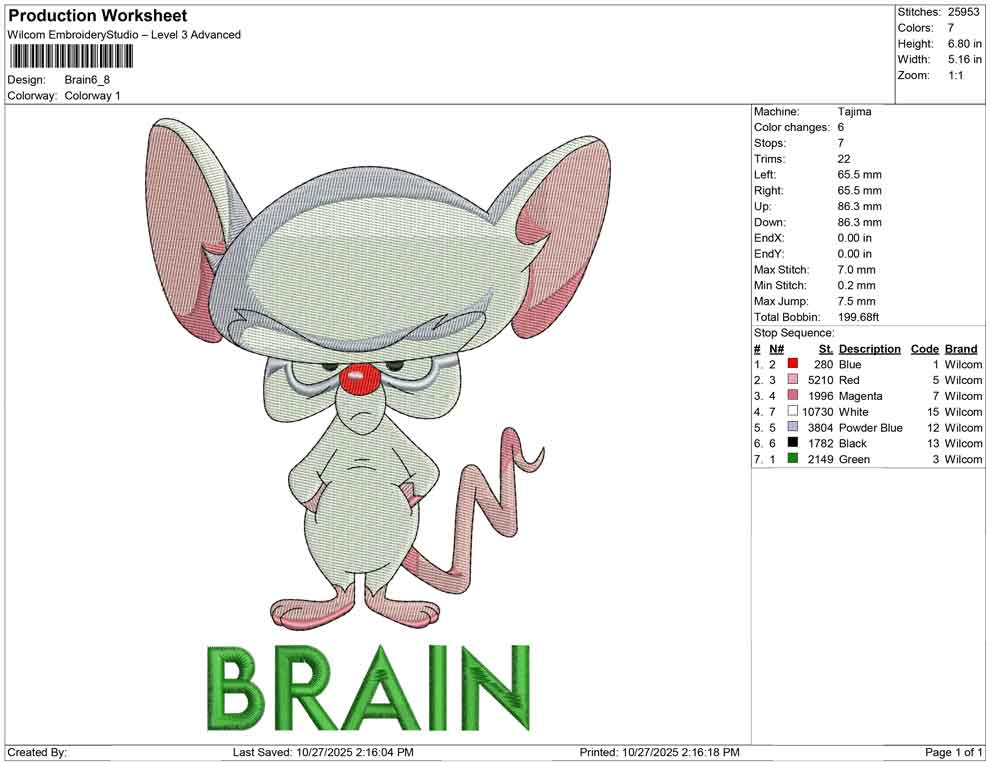The image size is (990, 762).
Task: Click the Code column header
Action: point(924,348)
